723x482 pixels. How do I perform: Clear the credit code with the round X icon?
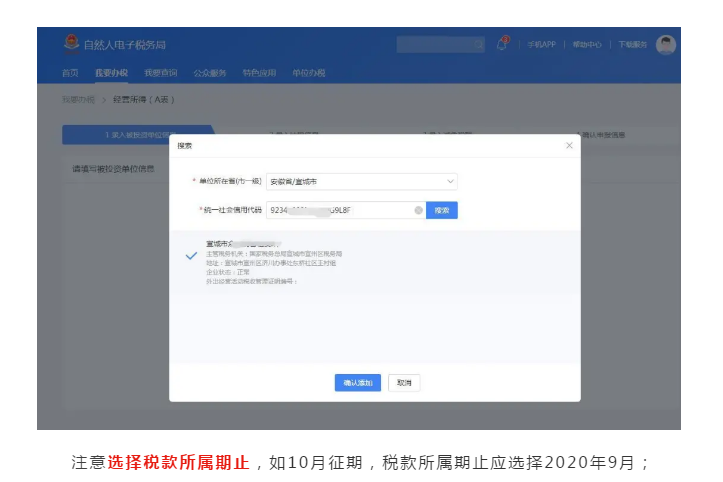tap(418, 210)
